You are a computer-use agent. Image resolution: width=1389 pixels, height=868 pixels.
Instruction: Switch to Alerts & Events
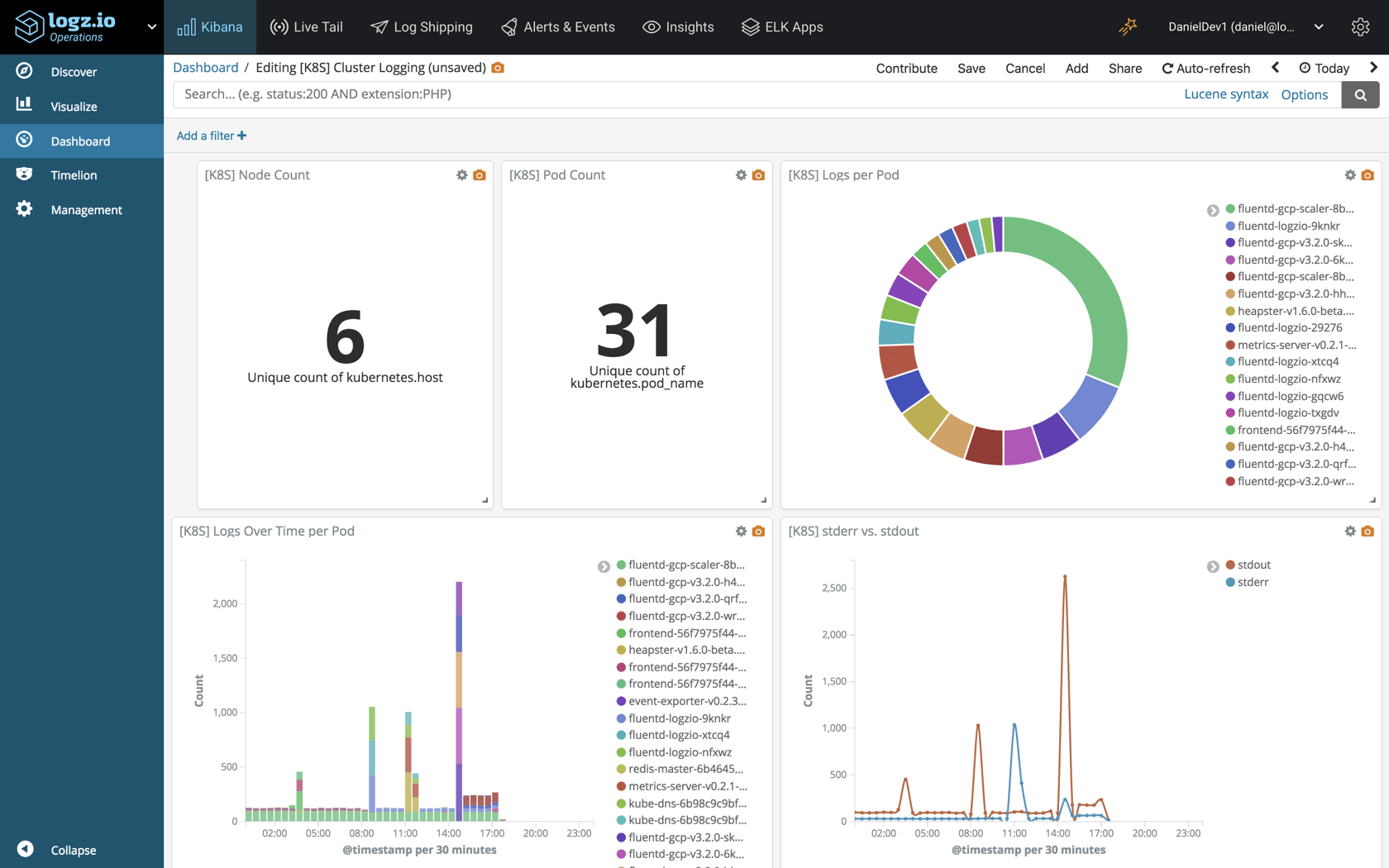(558, 26)
